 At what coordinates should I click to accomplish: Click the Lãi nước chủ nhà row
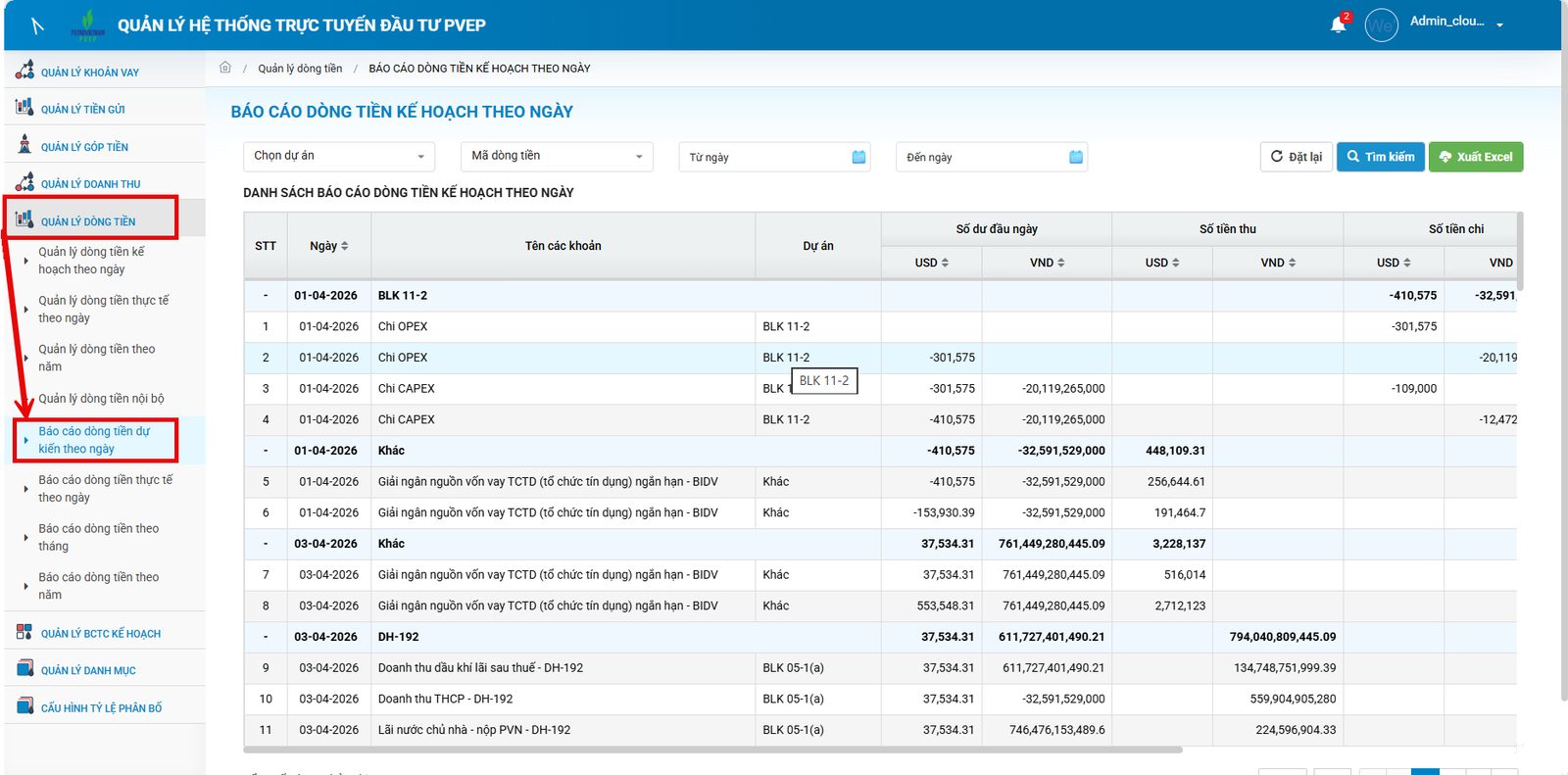click(x=880, y=730)
